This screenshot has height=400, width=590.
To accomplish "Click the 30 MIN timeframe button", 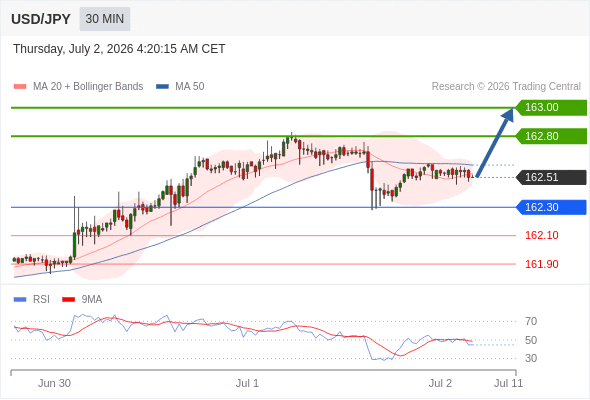I will click(x=105, y=19).
